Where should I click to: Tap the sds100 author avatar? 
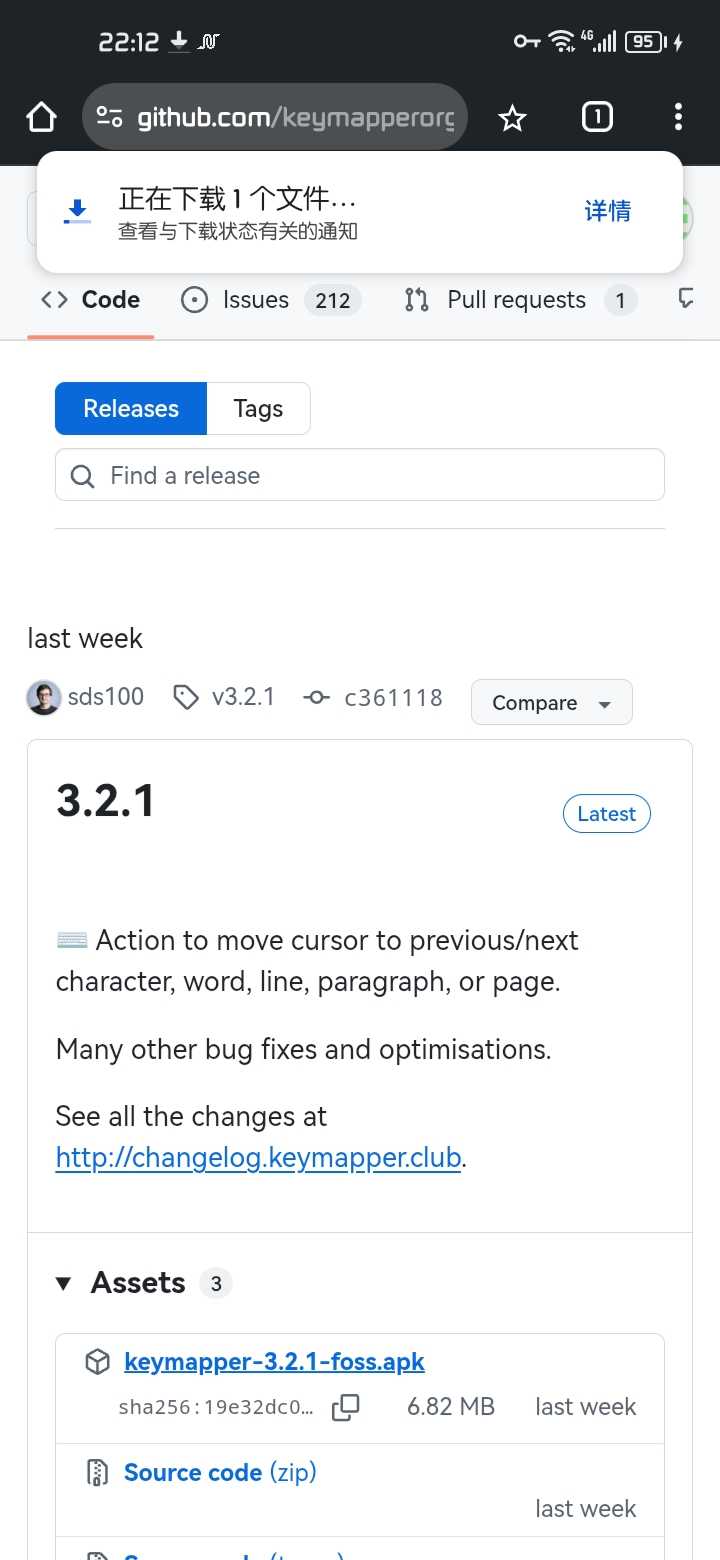click(x=44, y=697)
